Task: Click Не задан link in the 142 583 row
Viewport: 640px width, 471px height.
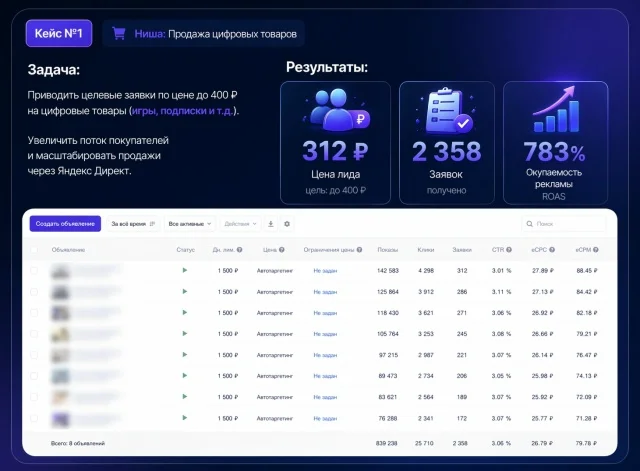Action: [x=325, y=271]
